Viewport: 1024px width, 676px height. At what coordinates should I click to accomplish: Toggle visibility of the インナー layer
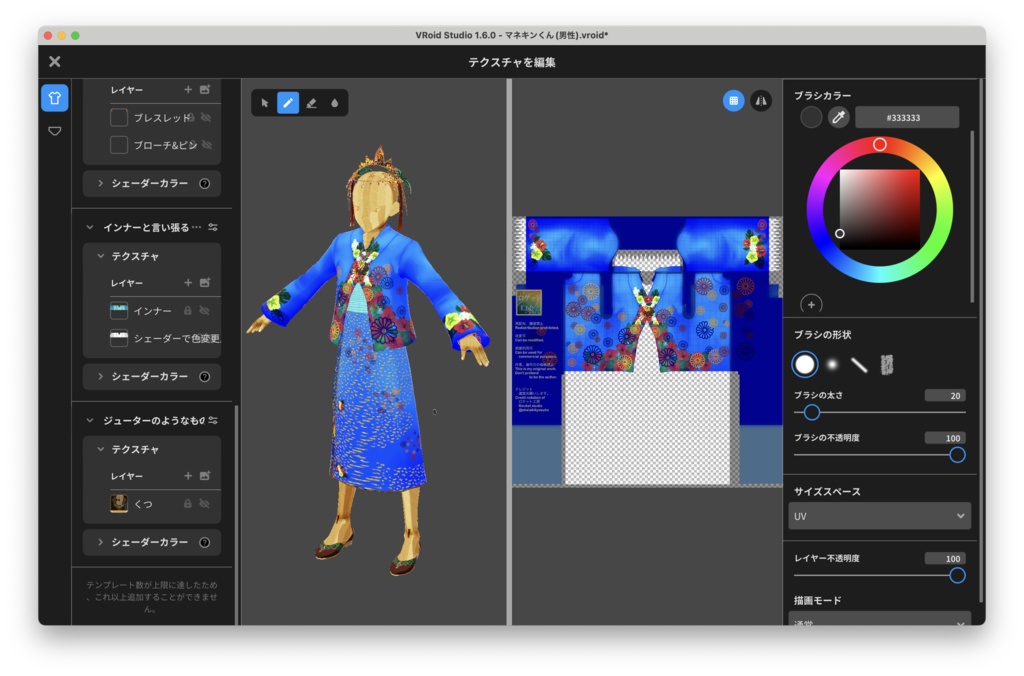(x=205, y=311)
